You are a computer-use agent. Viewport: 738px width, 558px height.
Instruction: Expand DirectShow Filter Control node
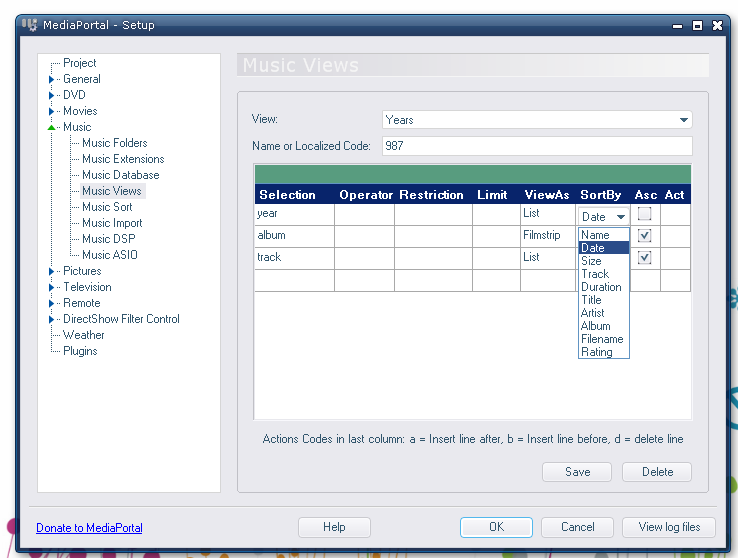pyautogui.click(x=51, y=319)
